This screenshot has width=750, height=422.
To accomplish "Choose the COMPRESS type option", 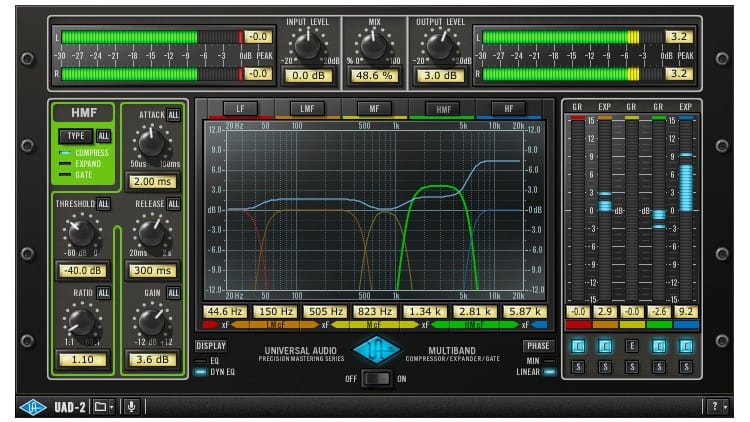I will (x=84, y=153).
